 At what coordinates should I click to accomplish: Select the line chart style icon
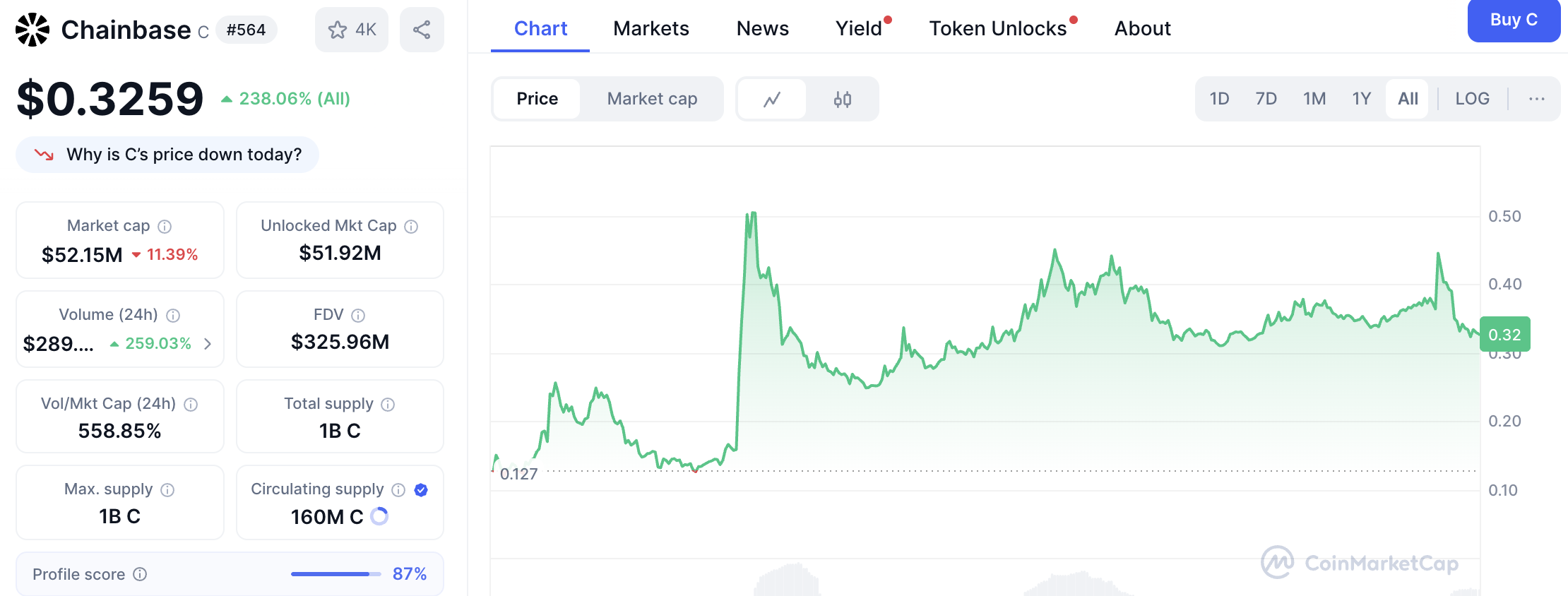pos(772,99)
